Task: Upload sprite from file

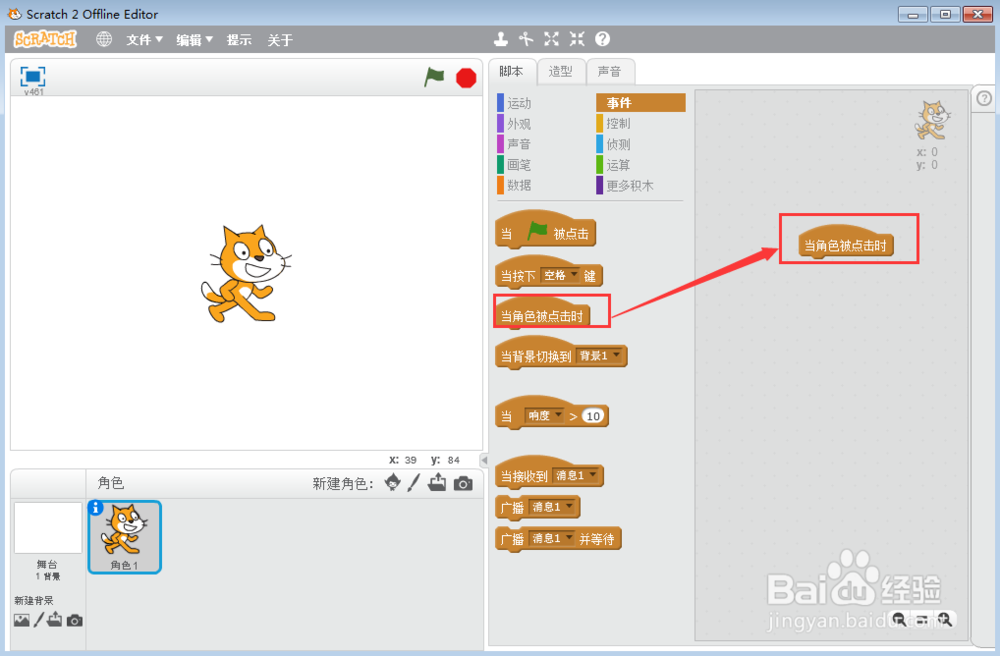Action: pos(438,483)
